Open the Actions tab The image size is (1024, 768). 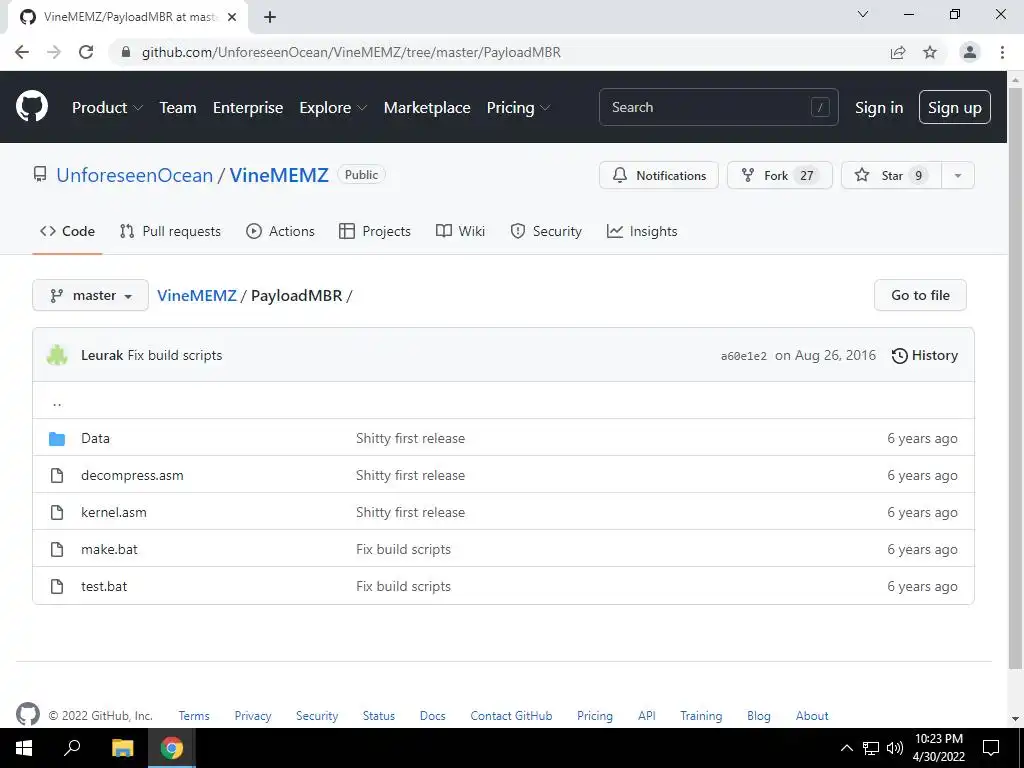[280, 231]
